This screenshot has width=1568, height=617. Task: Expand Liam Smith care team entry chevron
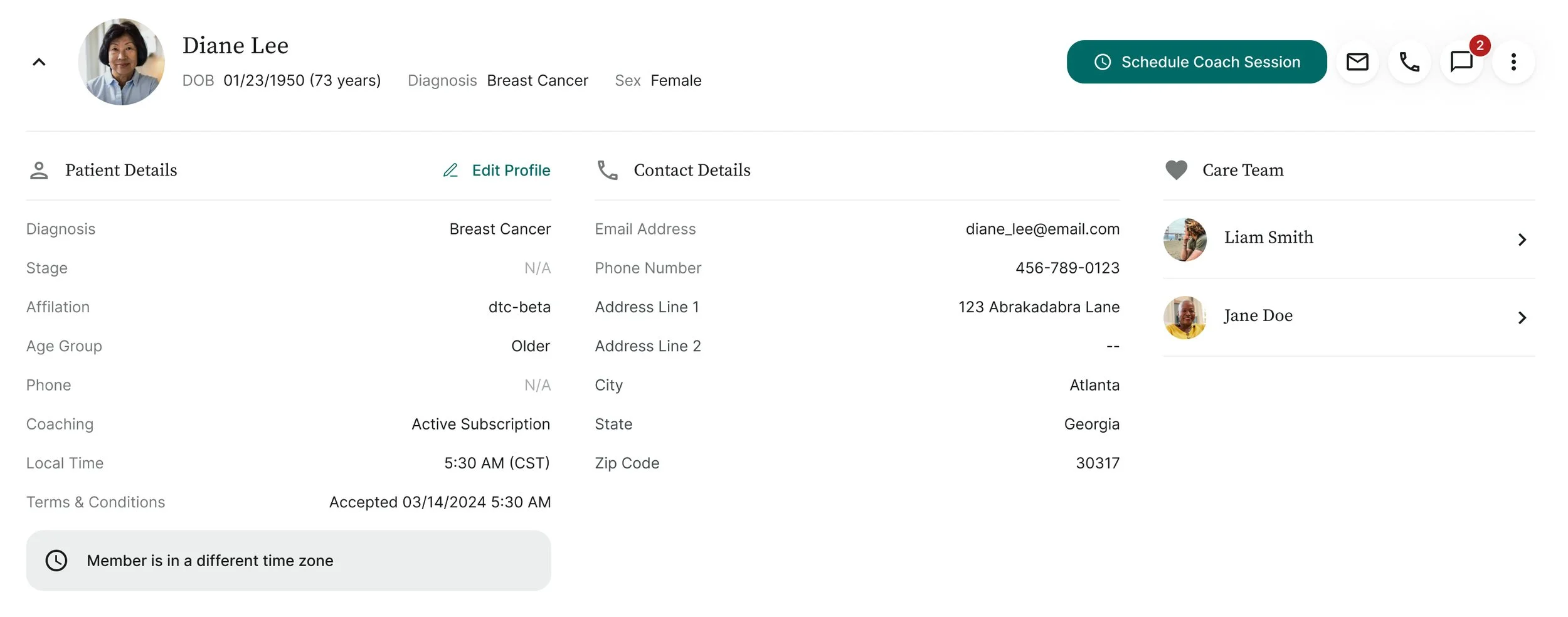tap(1522, 240)
